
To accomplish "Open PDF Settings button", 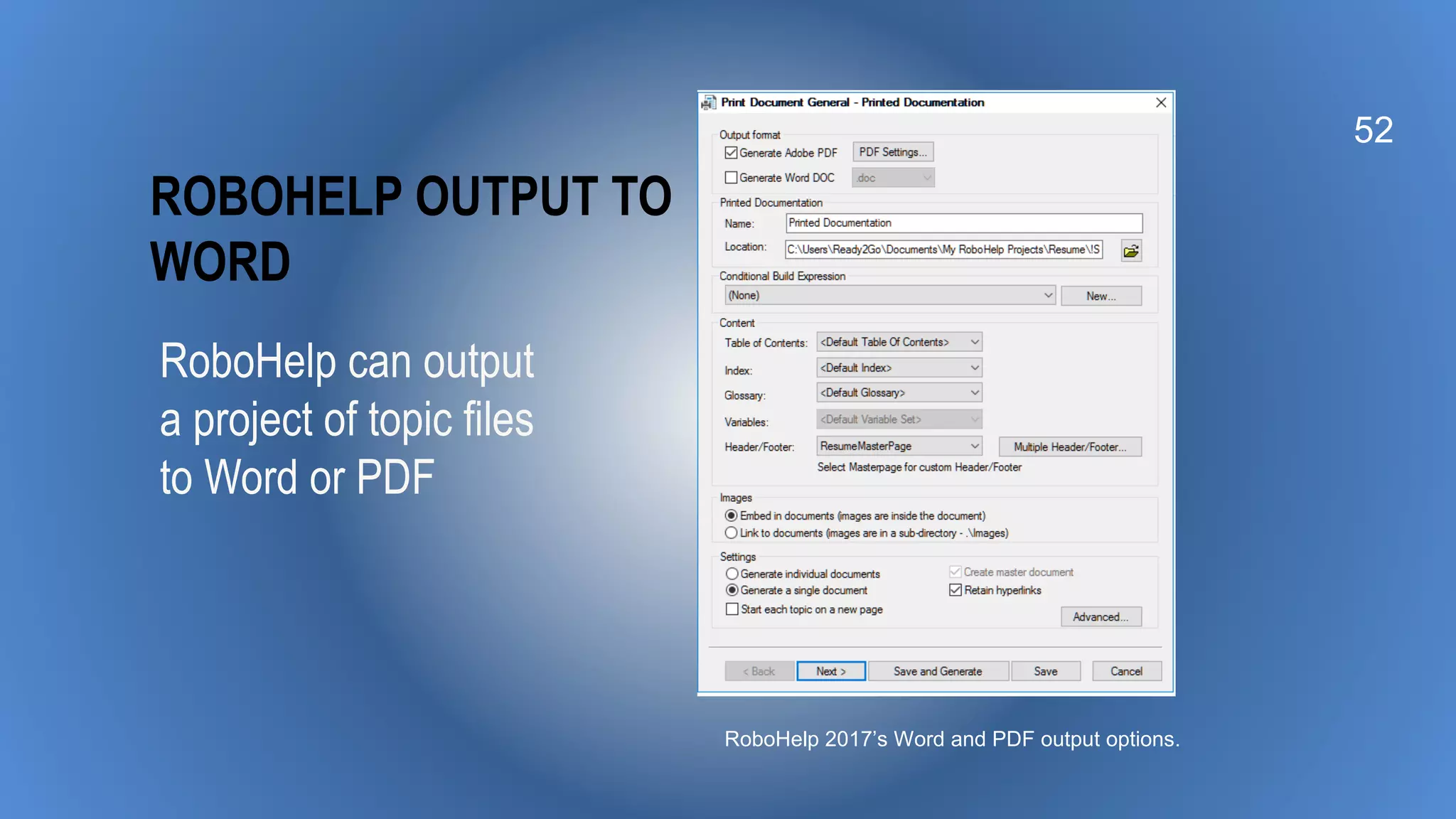I will [893, 152].
